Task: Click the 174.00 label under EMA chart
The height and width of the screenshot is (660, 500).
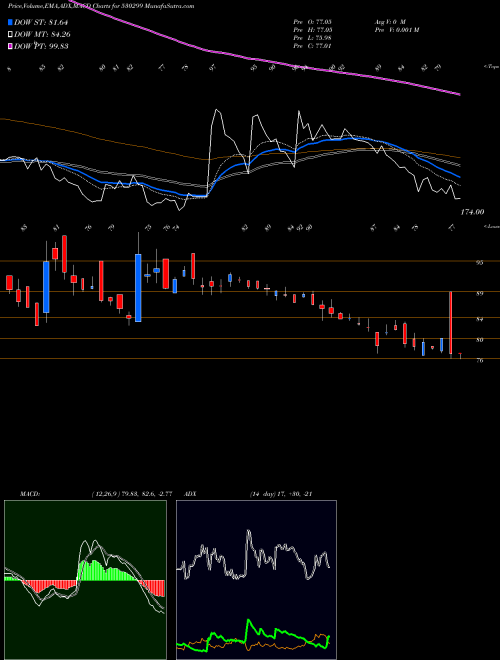Action: [472, 213]
